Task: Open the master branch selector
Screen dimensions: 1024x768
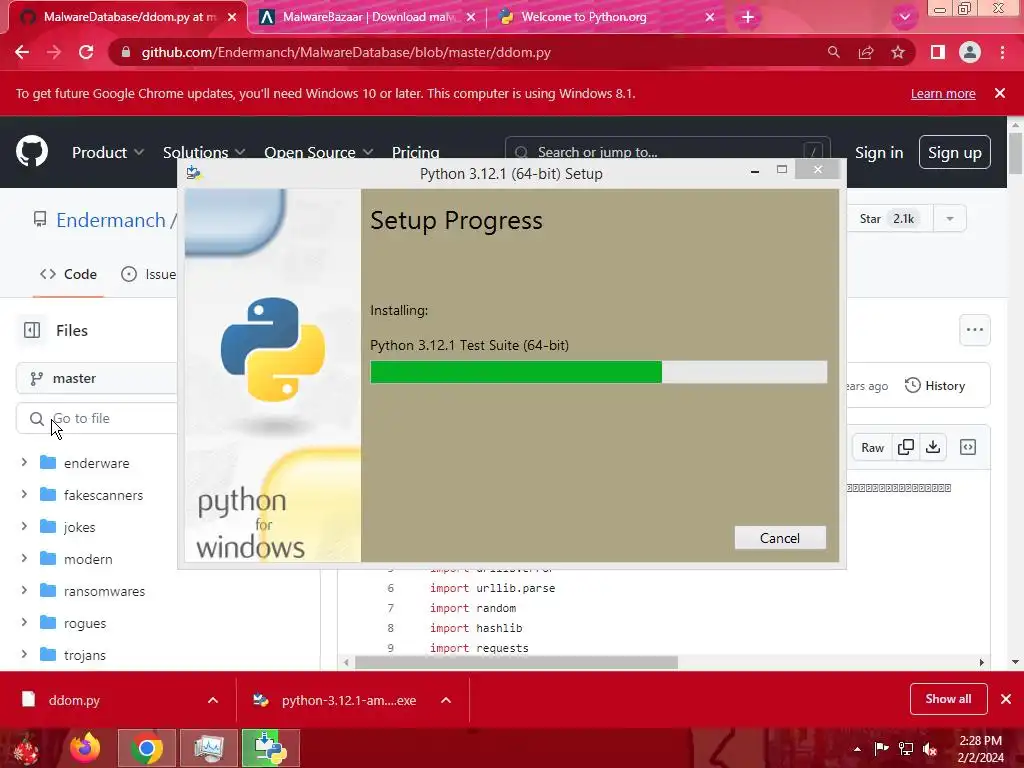Action: tap(97, 378)
